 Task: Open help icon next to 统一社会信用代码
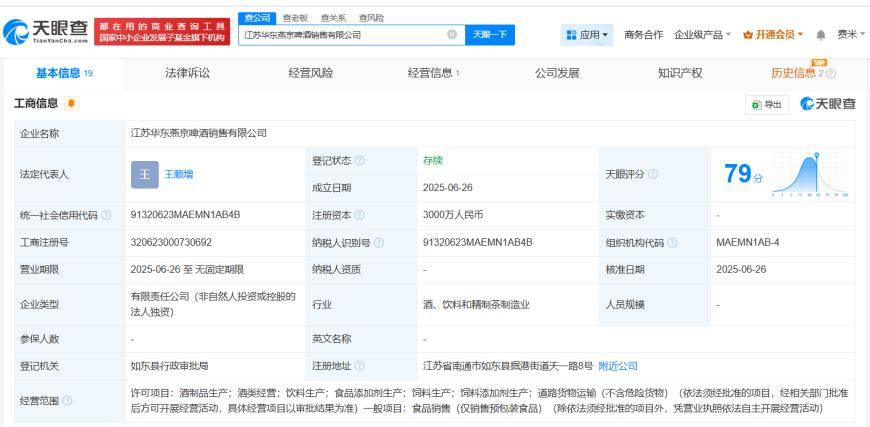click(x=106, y=215)
